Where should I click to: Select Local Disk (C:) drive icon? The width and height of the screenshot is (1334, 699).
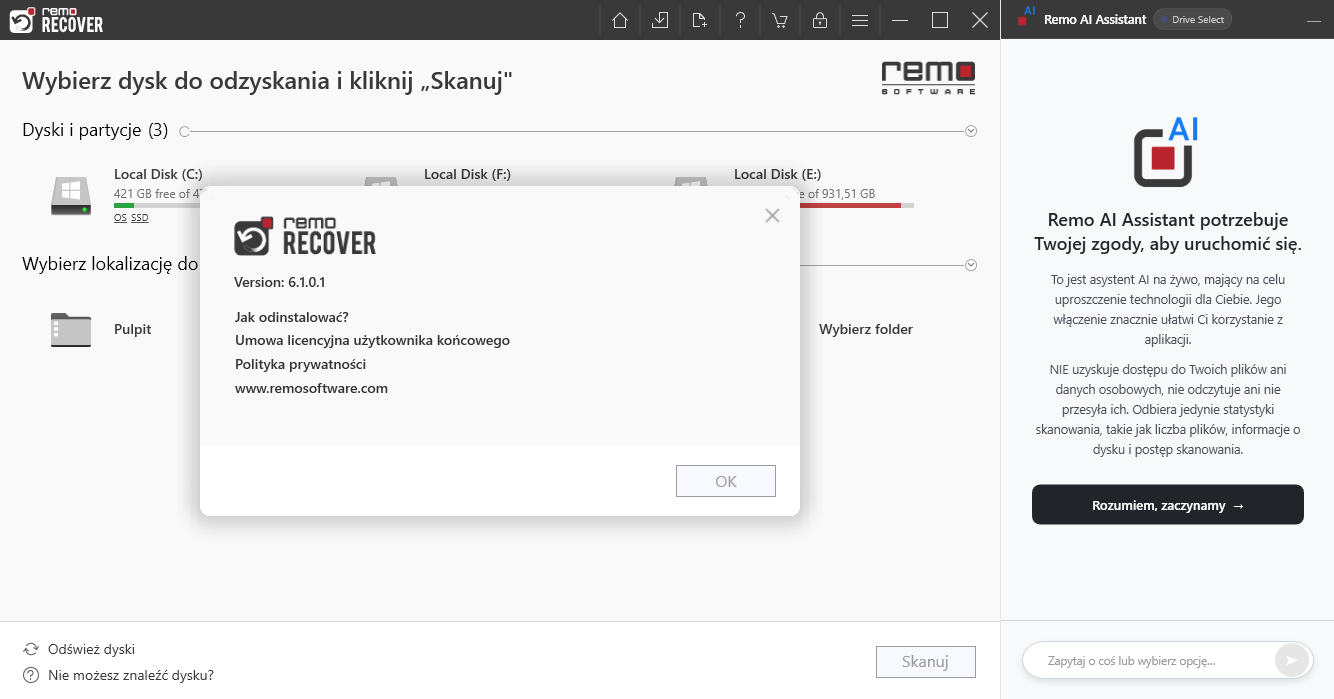(x=70, y=196)
